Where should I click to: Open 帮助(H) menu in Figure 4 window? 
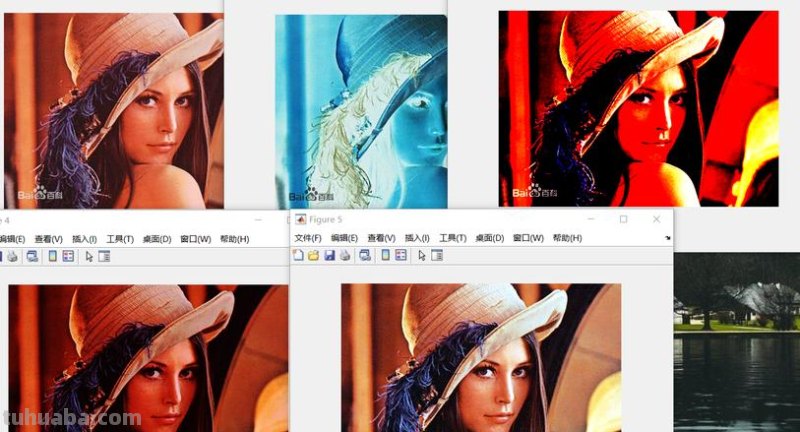(x=235, y=239)
